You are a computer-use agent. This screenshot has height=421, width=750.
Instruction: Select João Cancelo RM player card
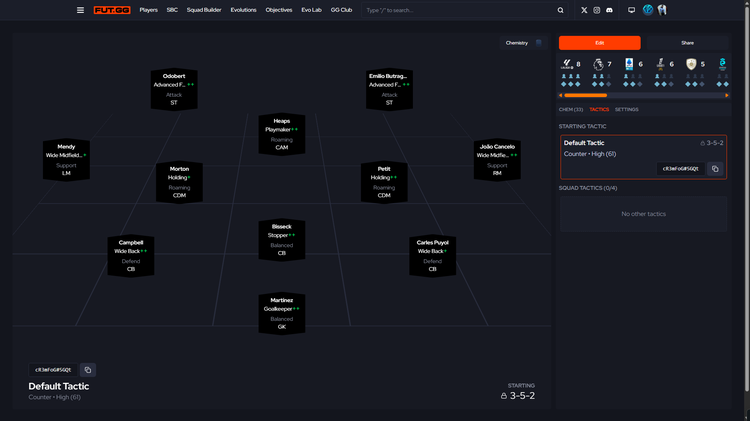(x=497, y=160)
